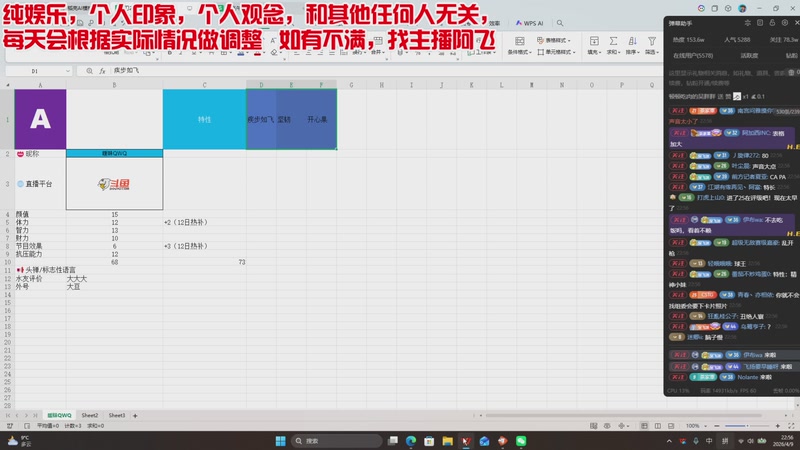Click 关注 next to 狂乱桂公子 message
800x450 pixels.
click(x=678, y=316)
